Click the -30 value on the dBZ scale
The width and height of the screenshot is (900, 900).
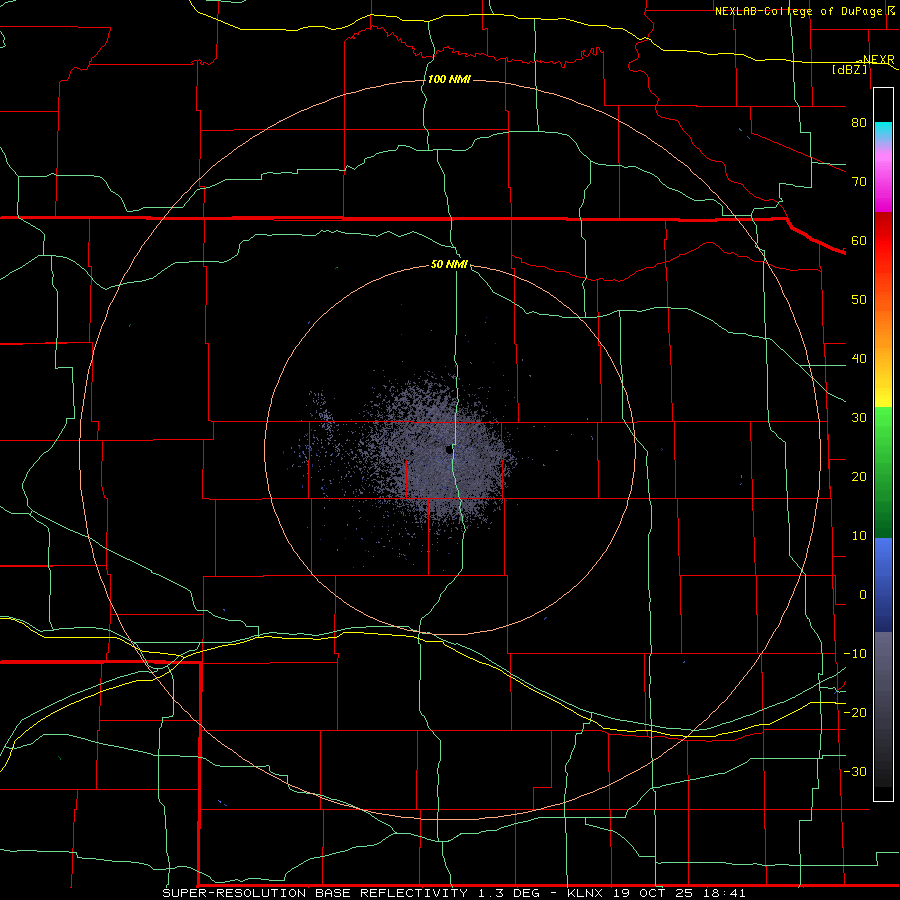pyautogui.click(x=855, y=771)
